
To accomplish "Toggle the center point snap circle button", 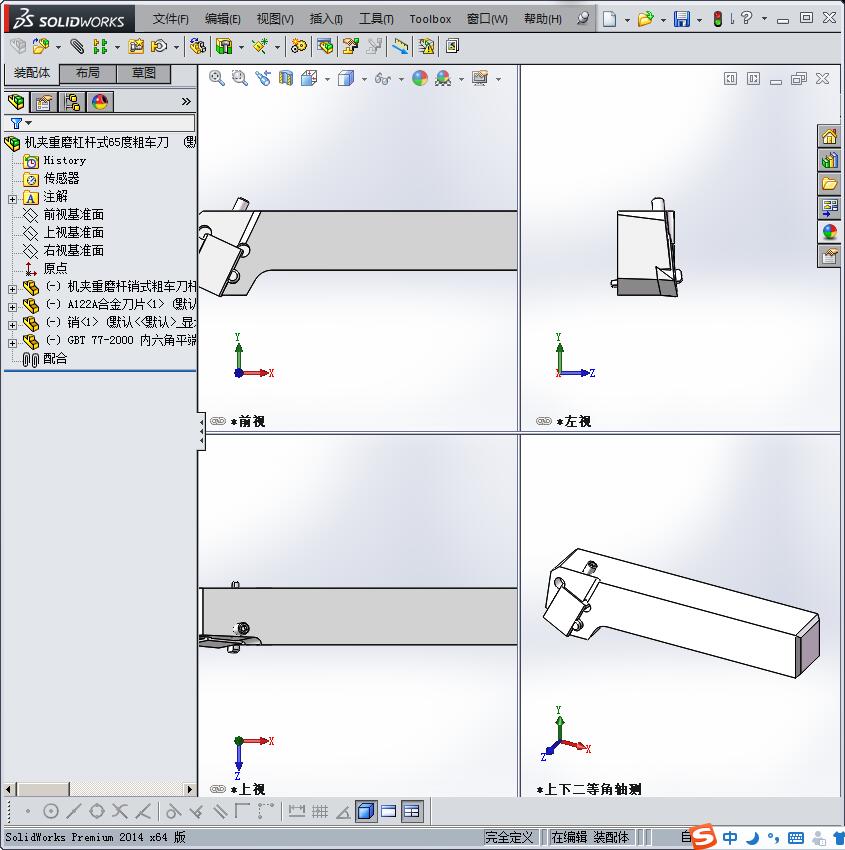I will pyautogui.click(x=51, y=812).
